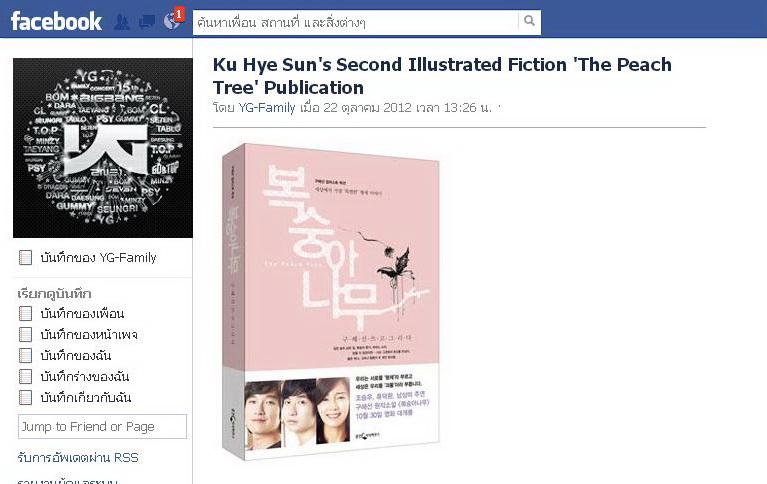767x484 pixels.
Task: Open the บันทึกของหน้าเพจ notes link
Action: [x=89, y=334]
